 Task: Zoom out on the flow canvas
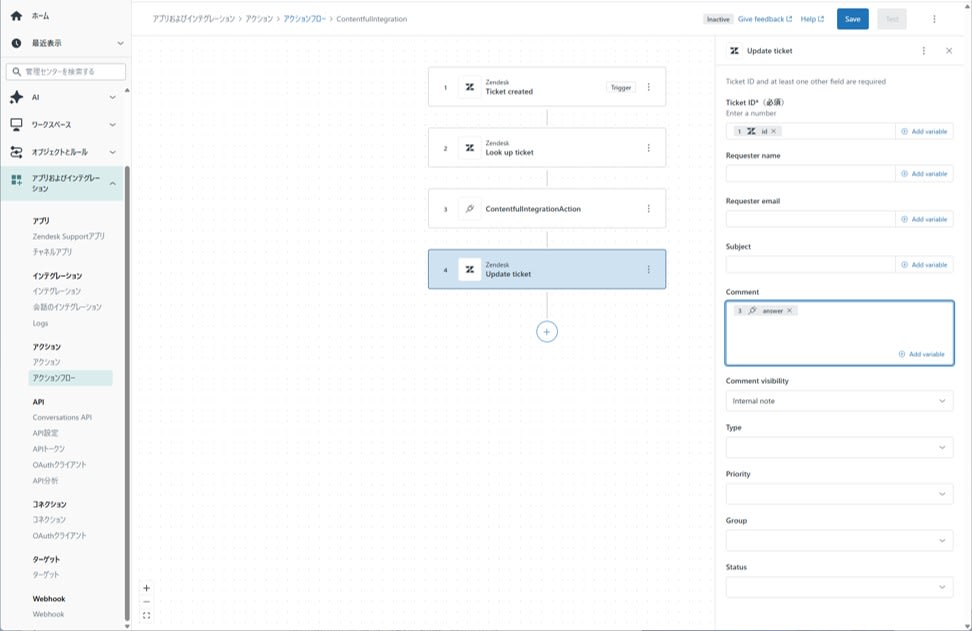tap(147, 602)
